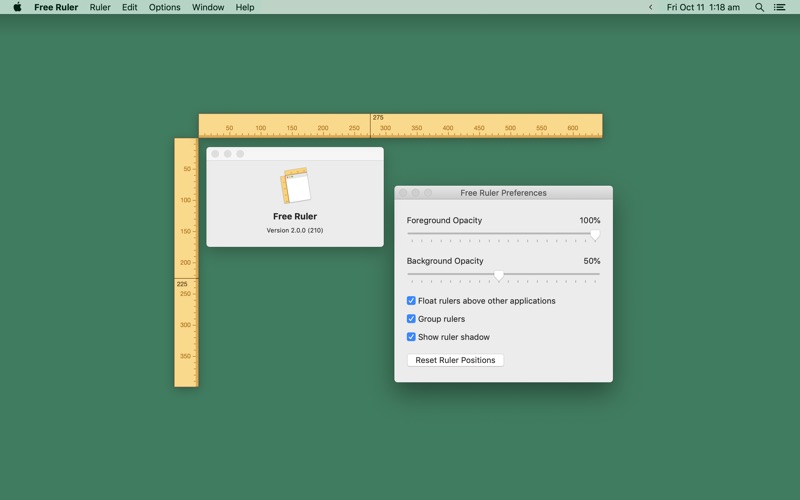Image resolution: width=800 pixels, height=500 pixels.
Task: Open Notification Center list icon
Action: tap(780, 7)
